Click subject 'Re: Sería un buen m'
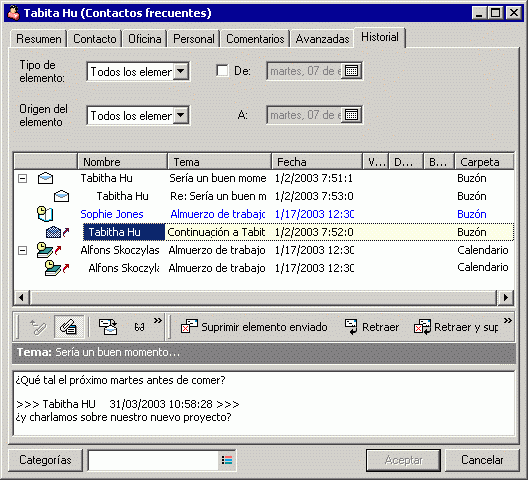This screenshot has width=528, height=480. coord(218,196)
